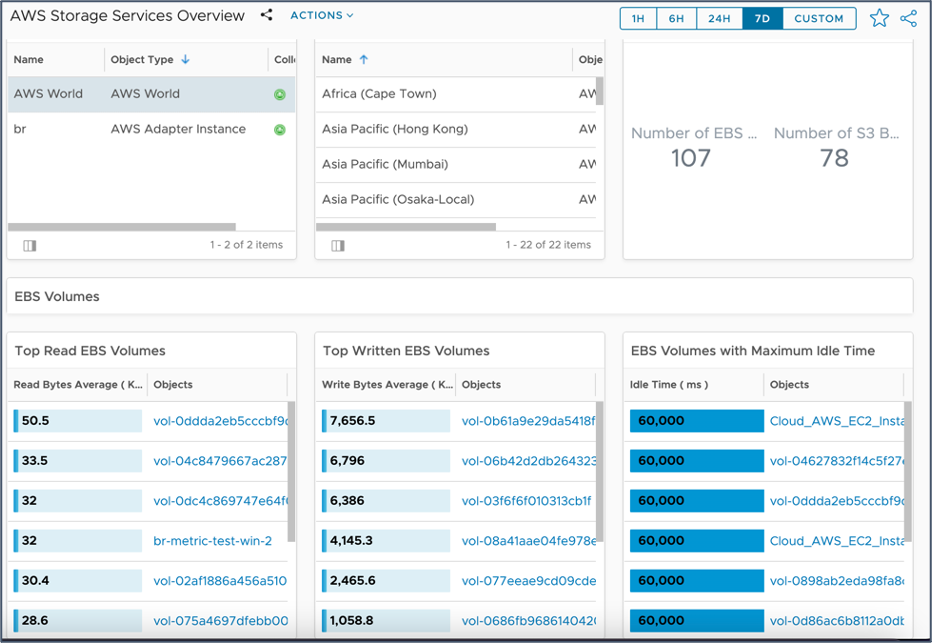Mark dashboard as favorite with star icon
Screen dimensions: 932x644
point(879,18)
